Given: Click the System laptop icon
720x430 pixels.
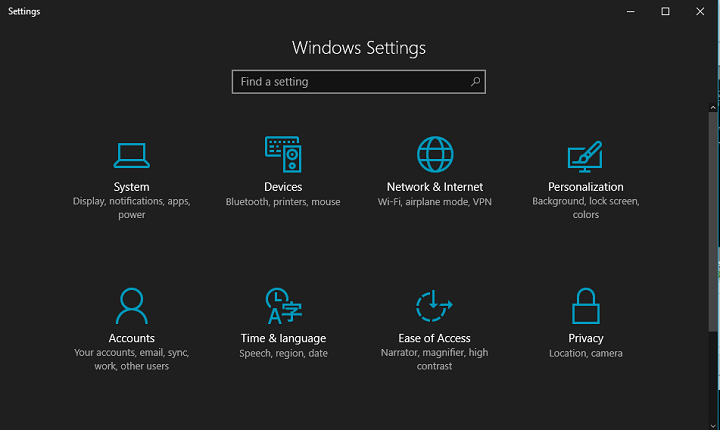Looking at the screenshot, I should pos(131,155).
